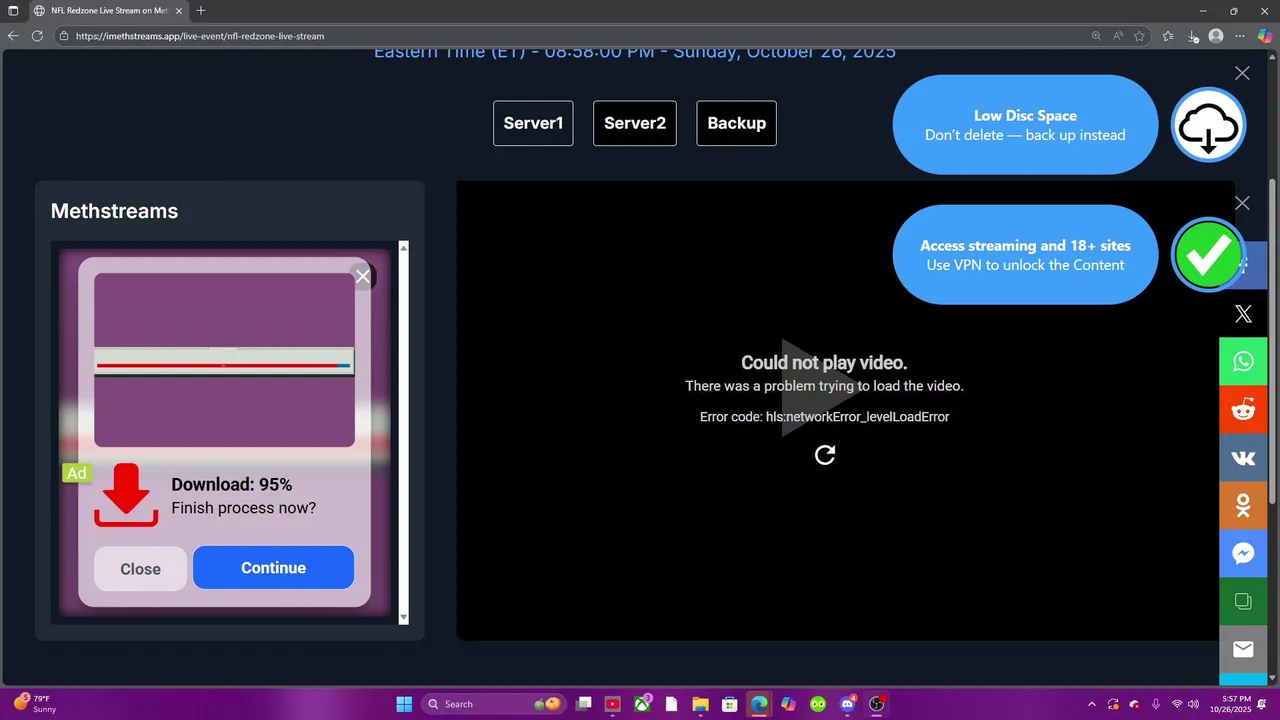1280x720 pixels.
Task: Click the cloud download icon
Action: [1208, 125]
